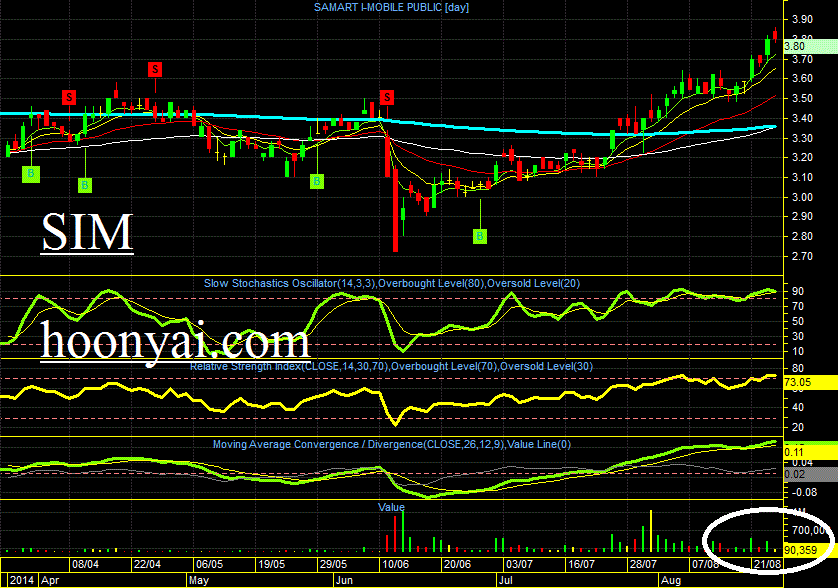
Task: Click the 22/04 date label
Action: [148, 564]
